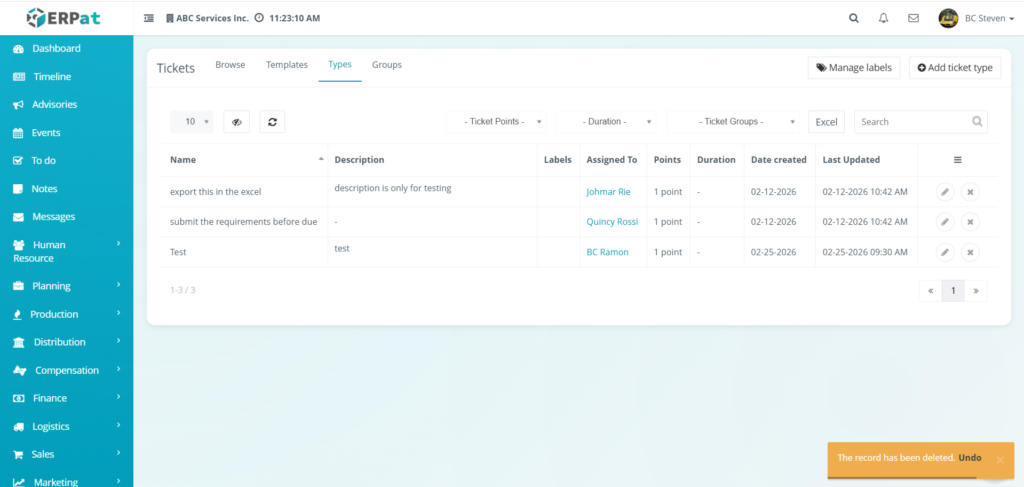Screen dimensions: 1024x487
Task: Toggle column visibility with the eye icon
Action: tap(237, 122)
